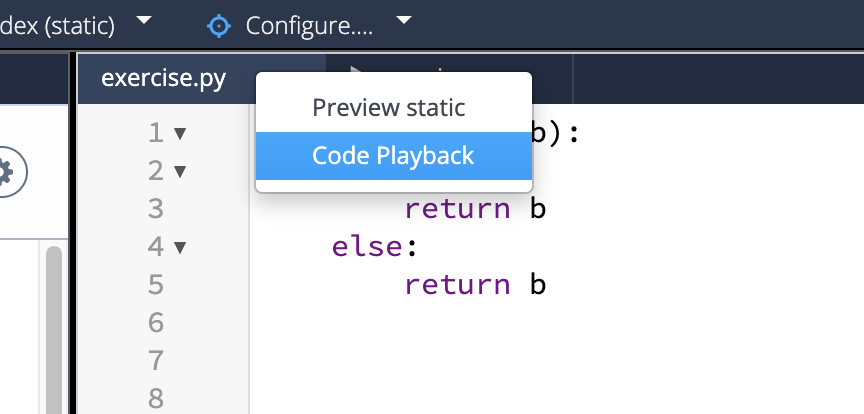Collapse the code fold at line 2
Viewport: 864px width, 414px height.
[180, 171]
